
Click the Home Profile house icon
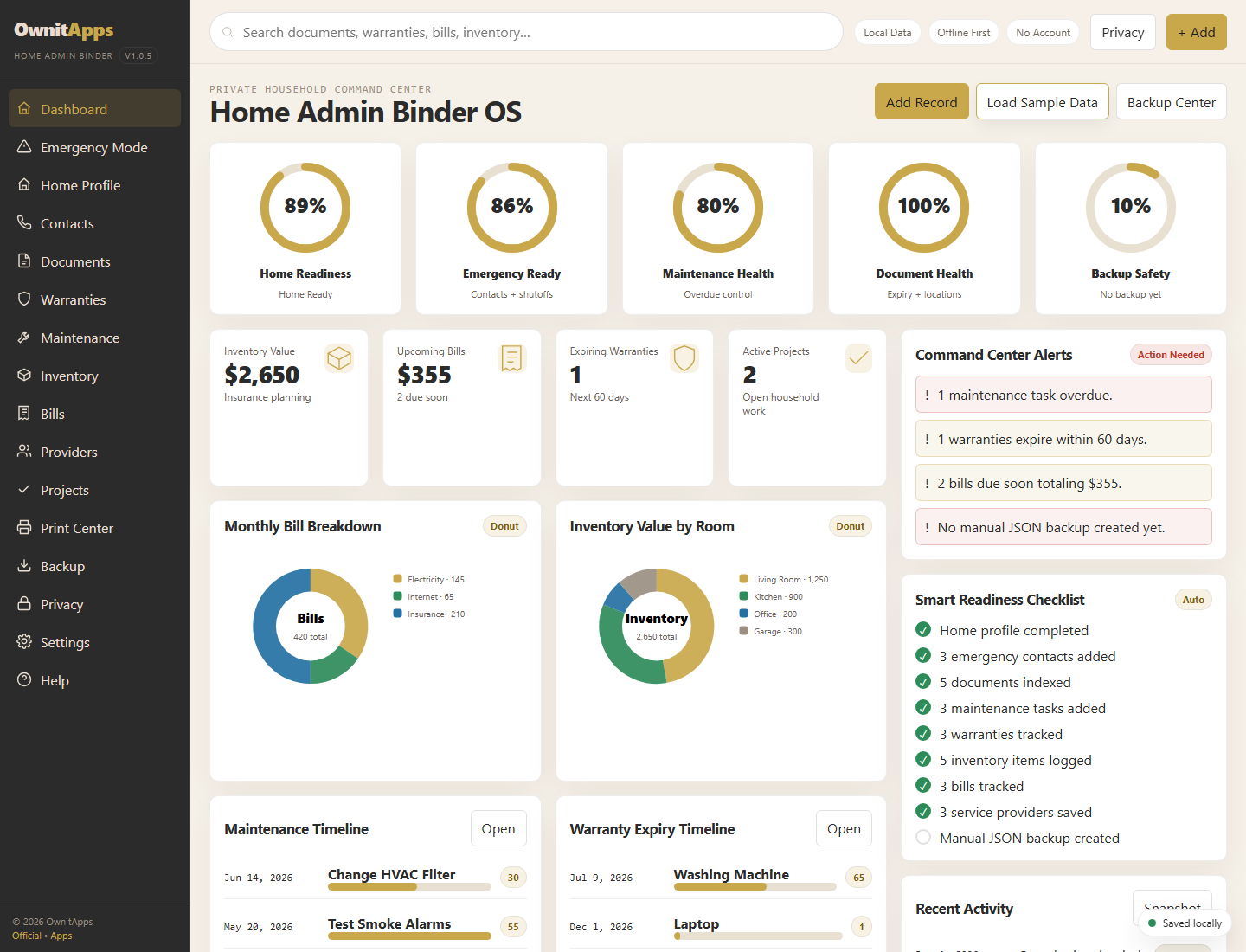coord(24,185)
